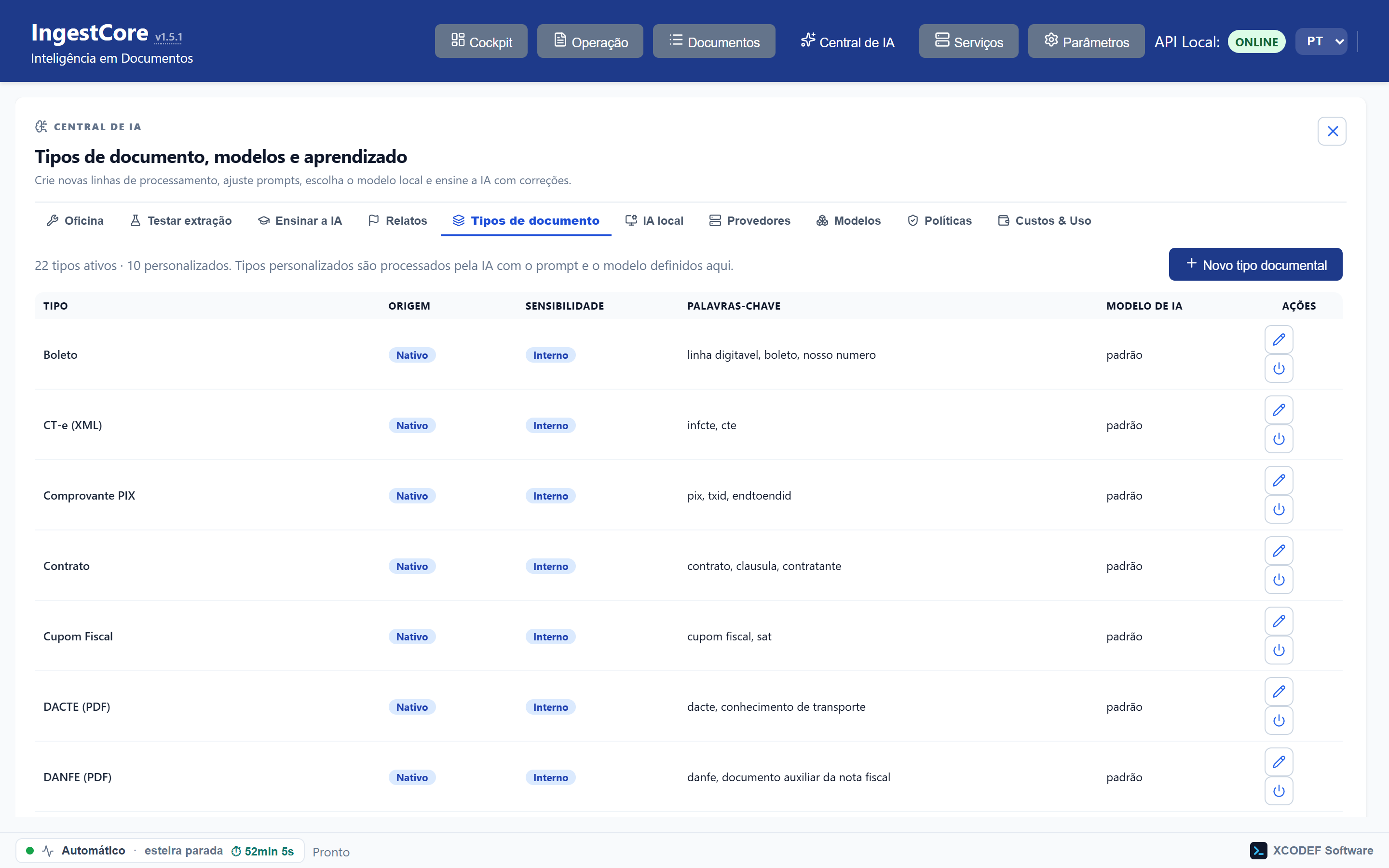Open the Documentos section
Screen dimensions: 1389x868
(714, 41)
